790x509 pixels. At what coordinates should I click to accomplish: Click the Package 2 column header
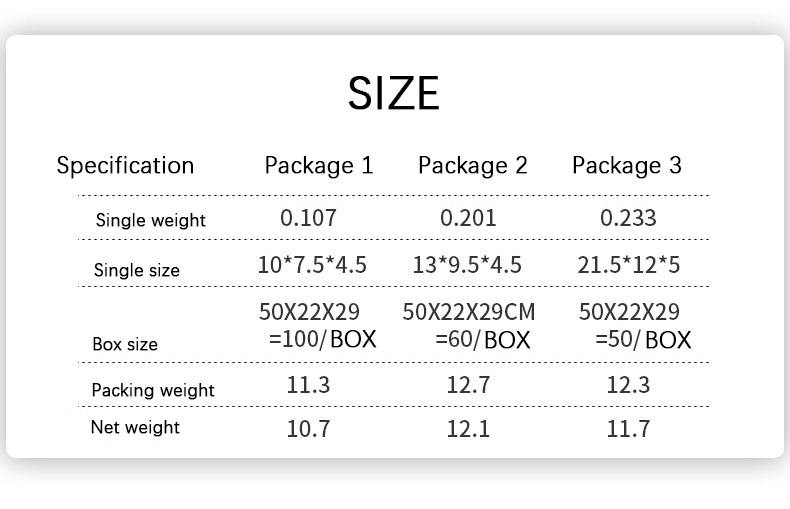472,165
